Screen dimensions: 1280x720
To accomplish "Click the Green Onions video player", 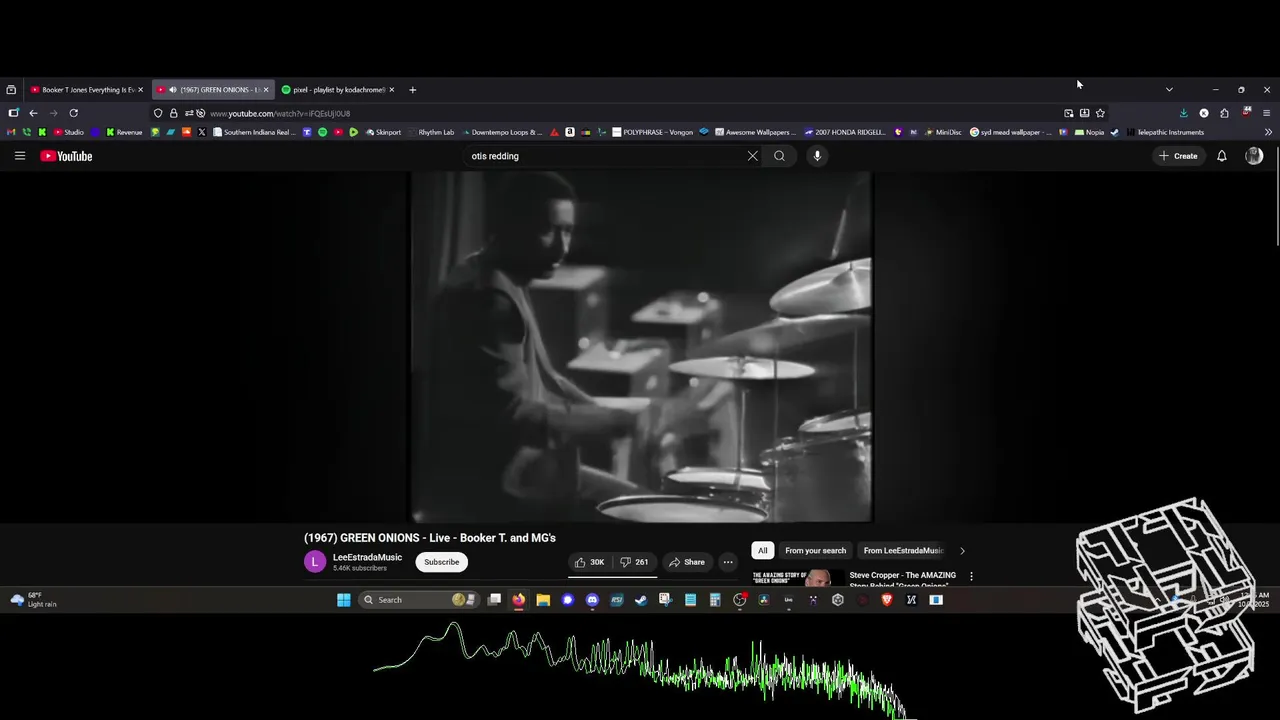I will (x=641, y=347).
